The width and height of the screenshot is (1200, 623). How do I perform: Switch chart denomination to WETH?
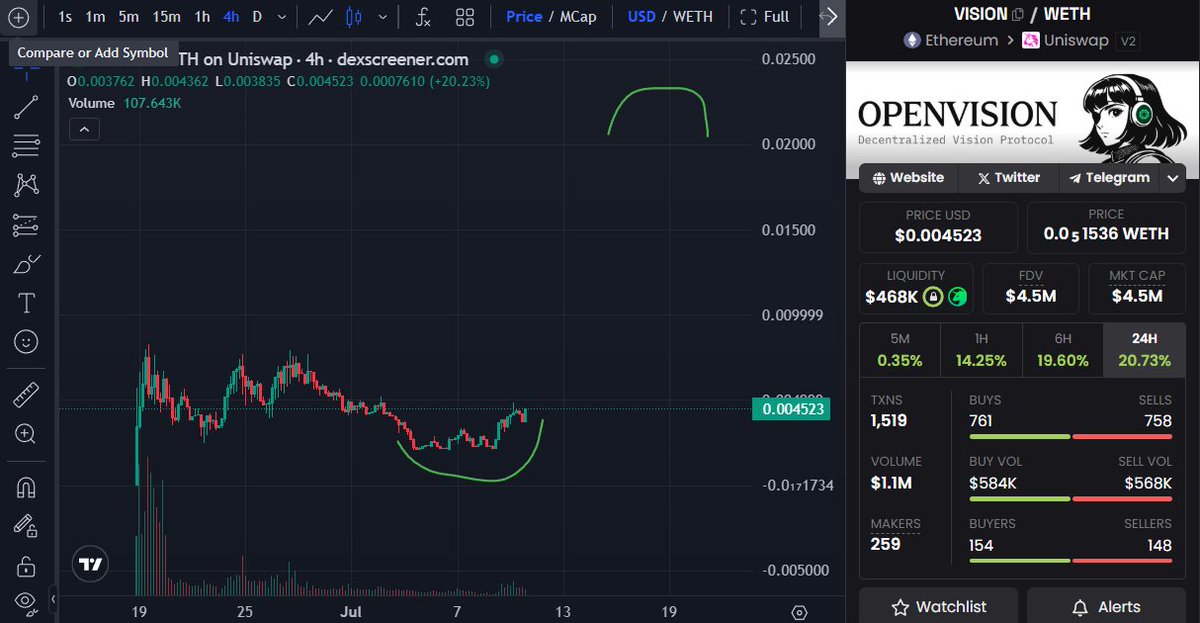tap(693, 17)
